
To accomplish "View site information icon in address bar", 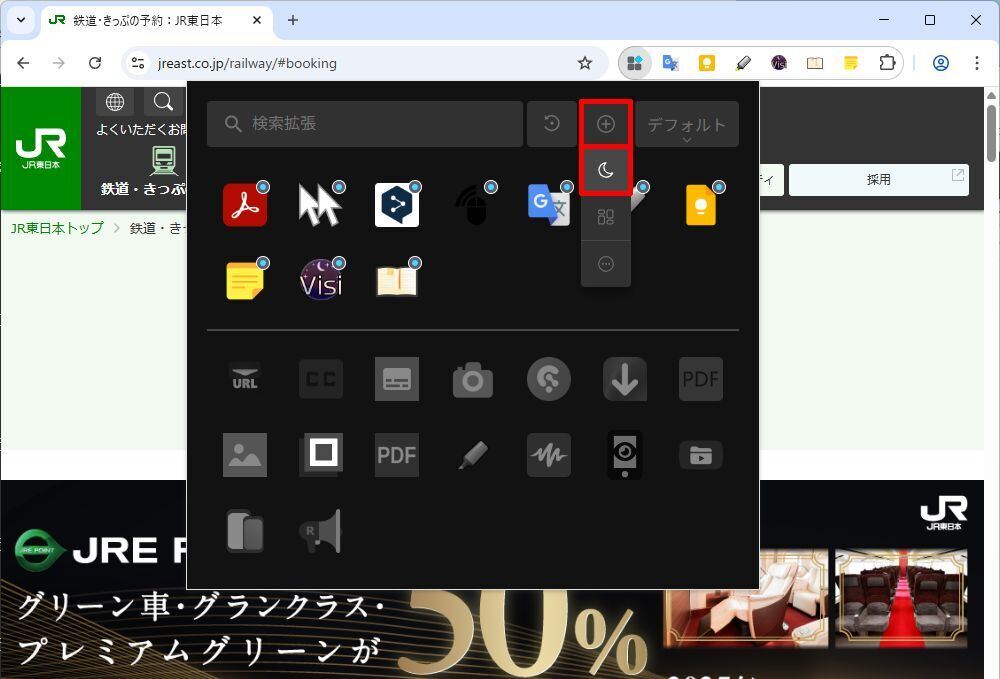I will pyautogui.click(x=138, y=63).
